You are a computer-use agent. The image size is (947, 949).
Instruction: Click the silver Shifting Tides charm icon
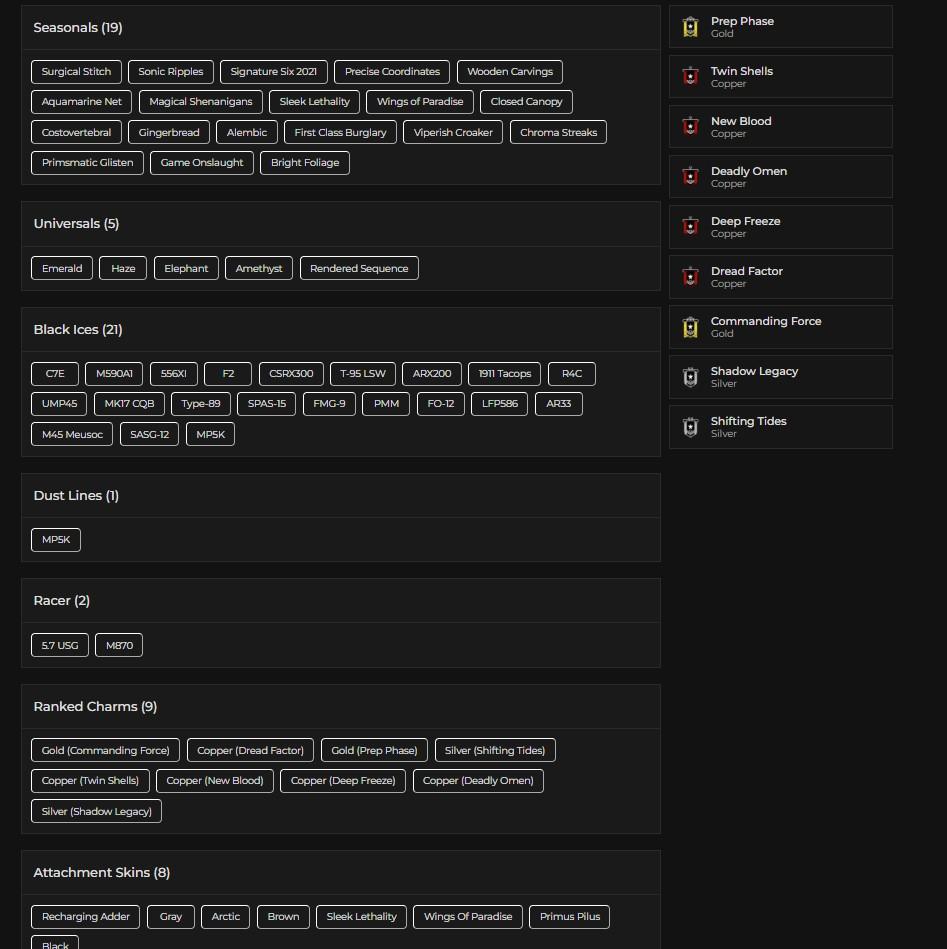pos(690,427)
